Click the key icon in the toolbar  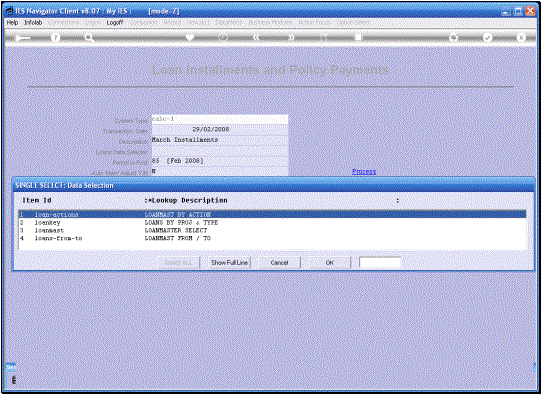[23, 38]
